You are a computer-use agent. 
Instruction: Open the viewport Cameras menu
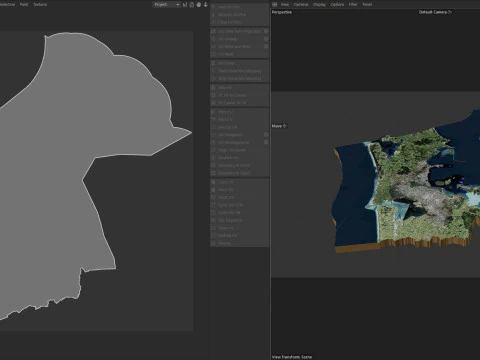click(x=301, y=4)
